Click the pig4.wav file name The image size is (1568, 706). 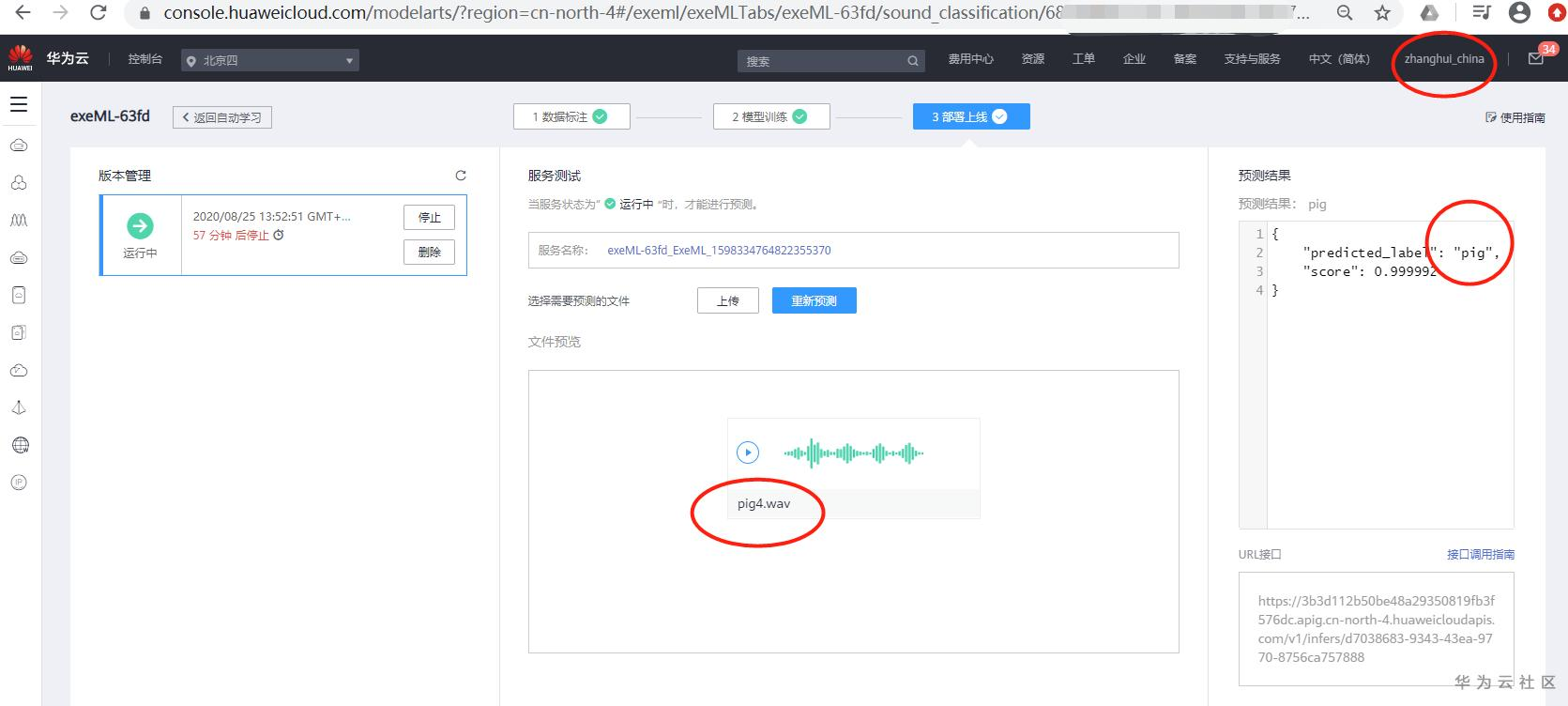764,504
